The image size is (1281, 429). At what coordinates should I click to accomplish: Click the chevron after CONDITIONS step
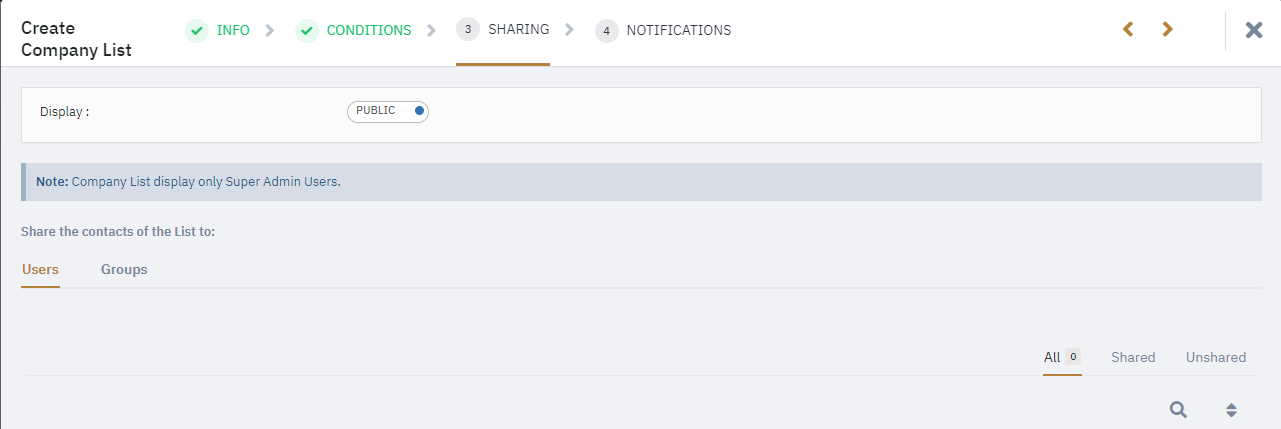pyautogui.click(x=431, y=30)
